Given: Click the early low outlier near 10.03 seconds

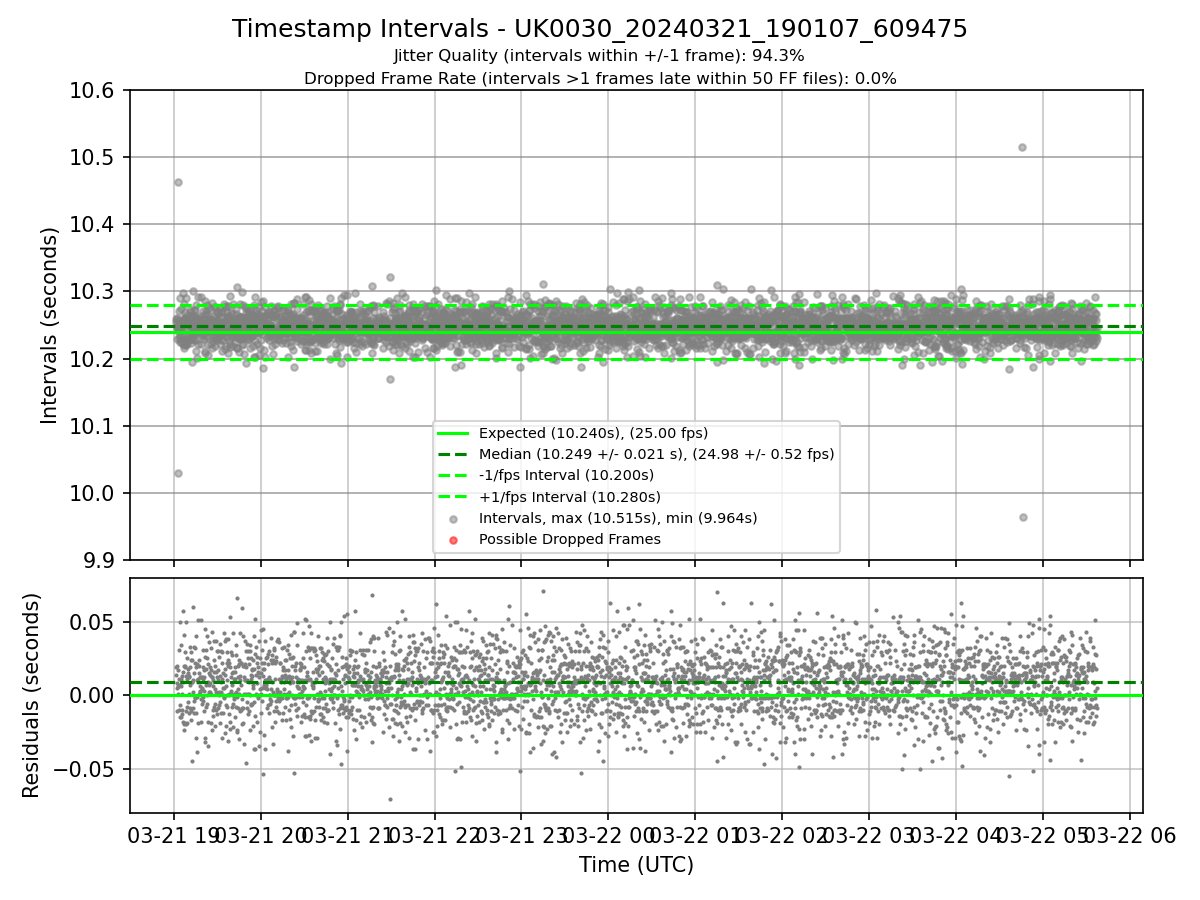Looking at the screenshot, I should 178,473.
